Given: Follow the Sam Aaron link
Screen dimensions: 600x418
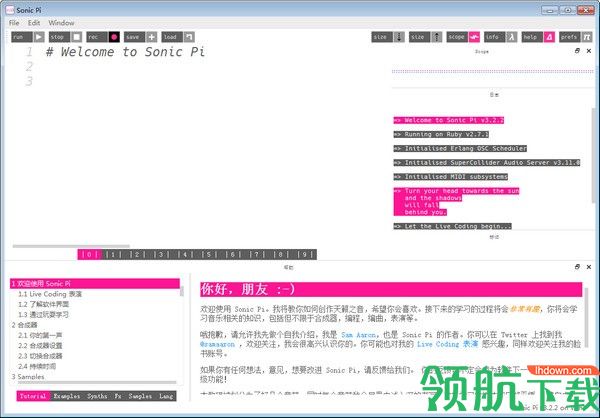Looking at the screenshot, I should pos(359,335).
